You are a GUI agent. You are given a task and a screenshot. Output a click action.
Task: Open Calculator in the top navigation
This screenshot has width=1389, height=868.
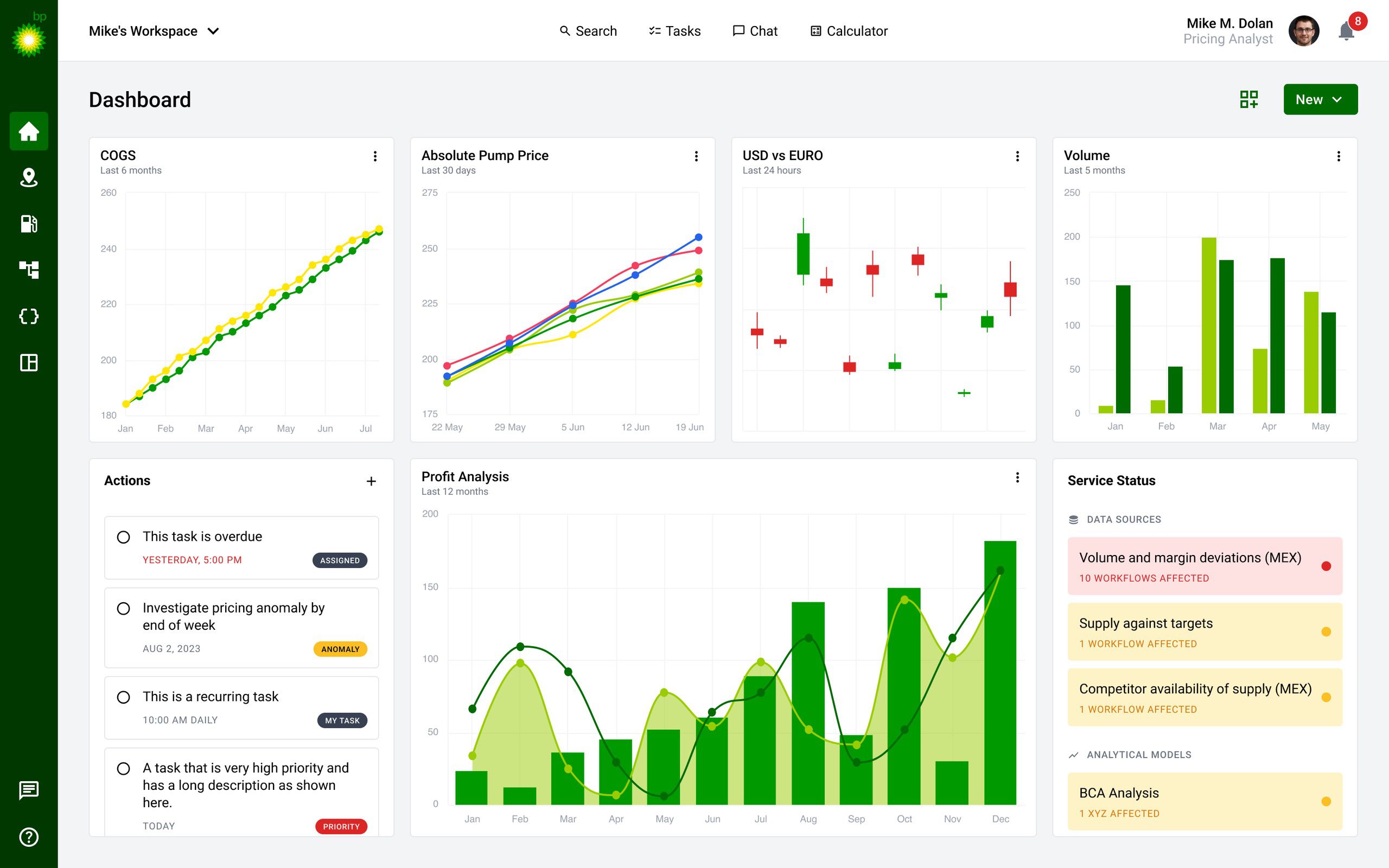coord(849,31)
